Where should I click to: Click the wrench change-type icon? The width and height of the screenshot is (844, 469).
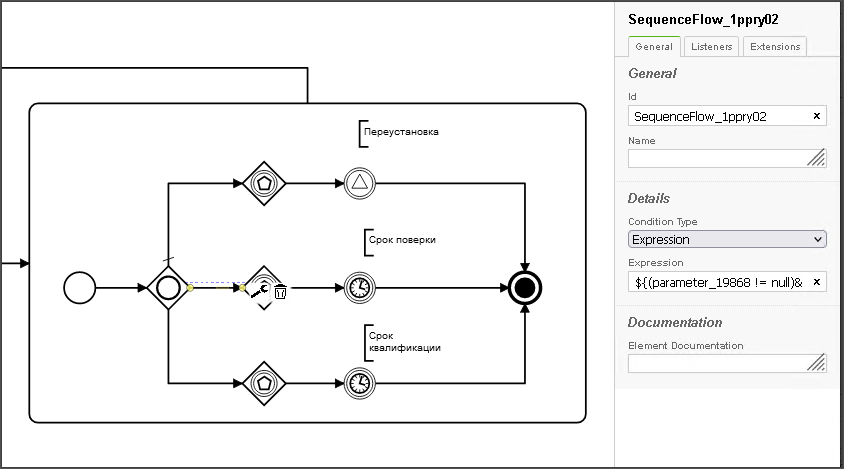[x=259, y=291]
